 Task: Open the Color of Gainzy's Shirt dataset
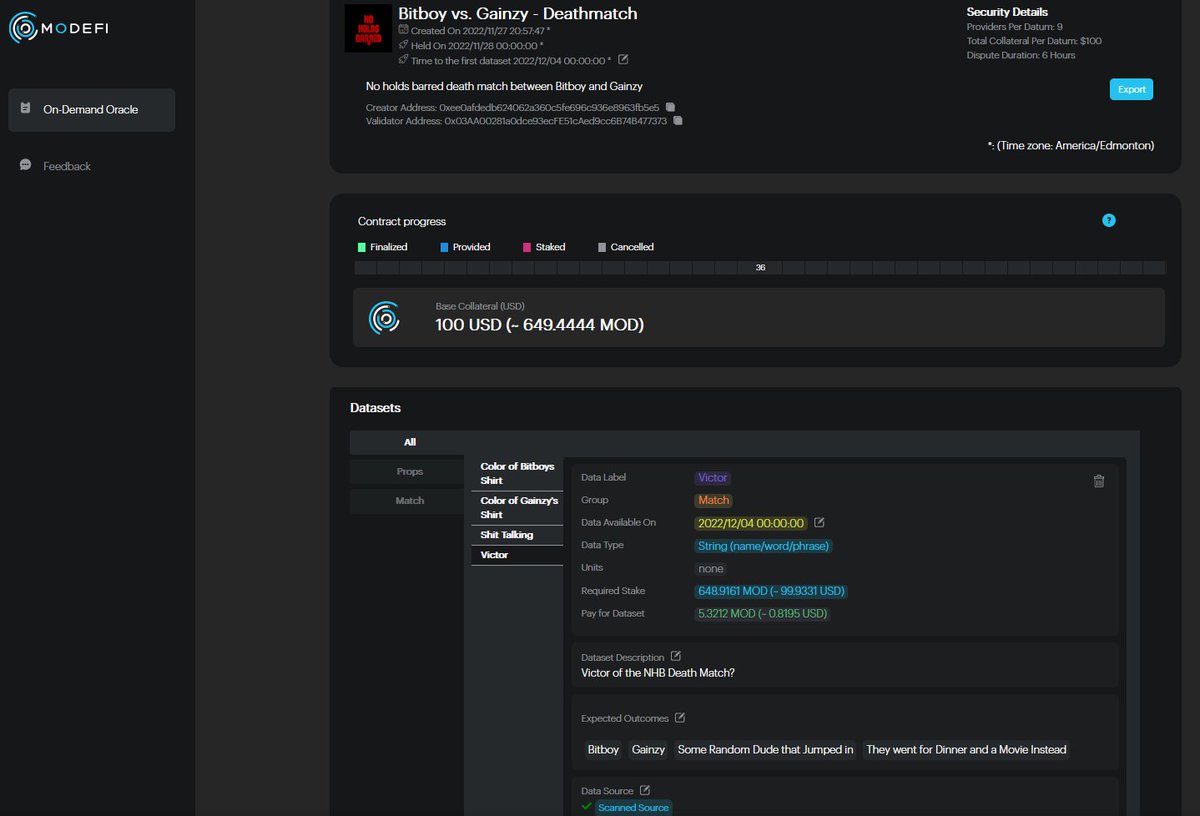(x=517, y=507)
